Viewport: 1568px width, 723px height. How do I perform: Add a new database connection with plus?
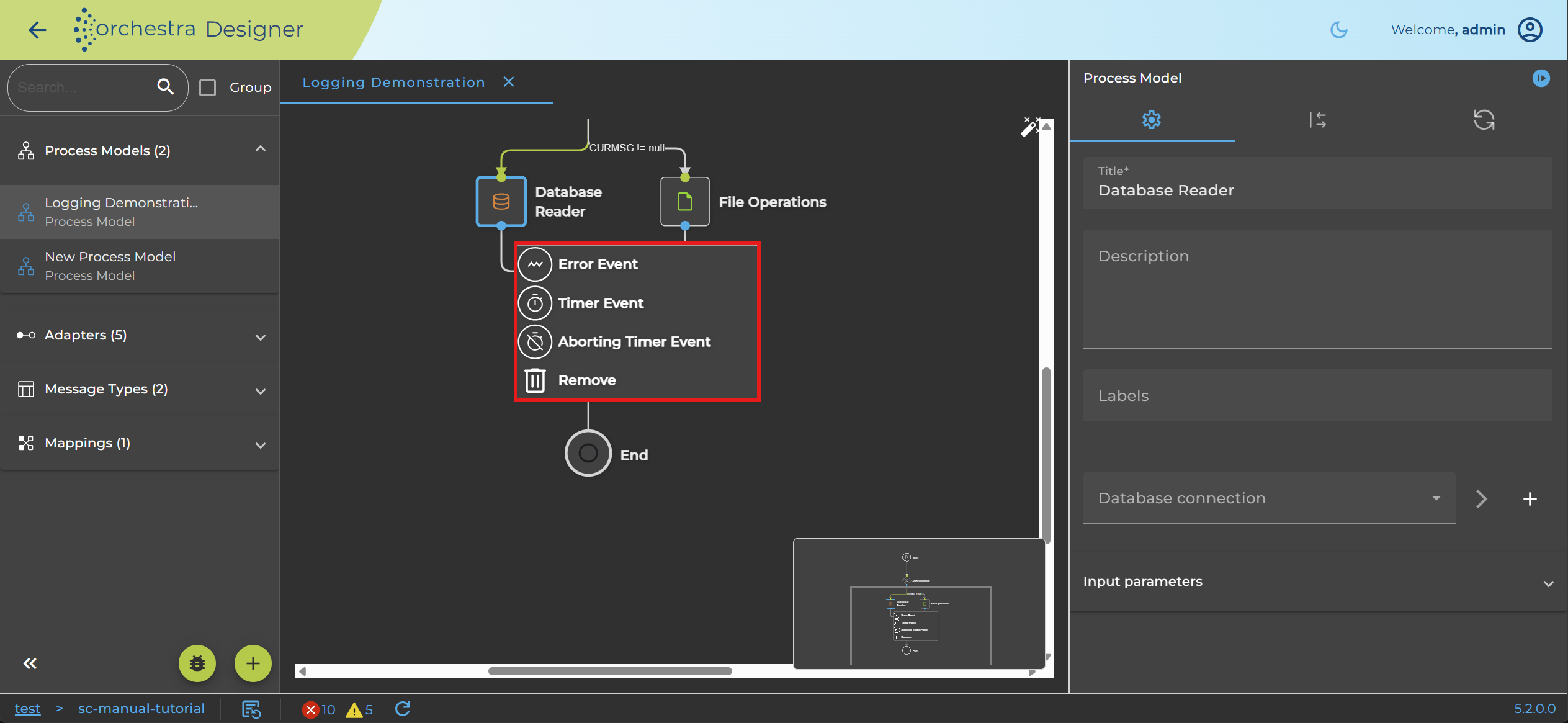[x=1530, y=499]
